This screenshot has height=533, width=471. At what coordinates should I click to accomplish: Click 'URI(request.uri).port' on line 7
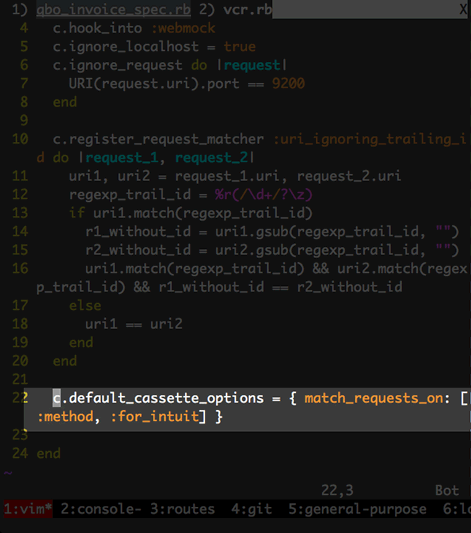154,84
